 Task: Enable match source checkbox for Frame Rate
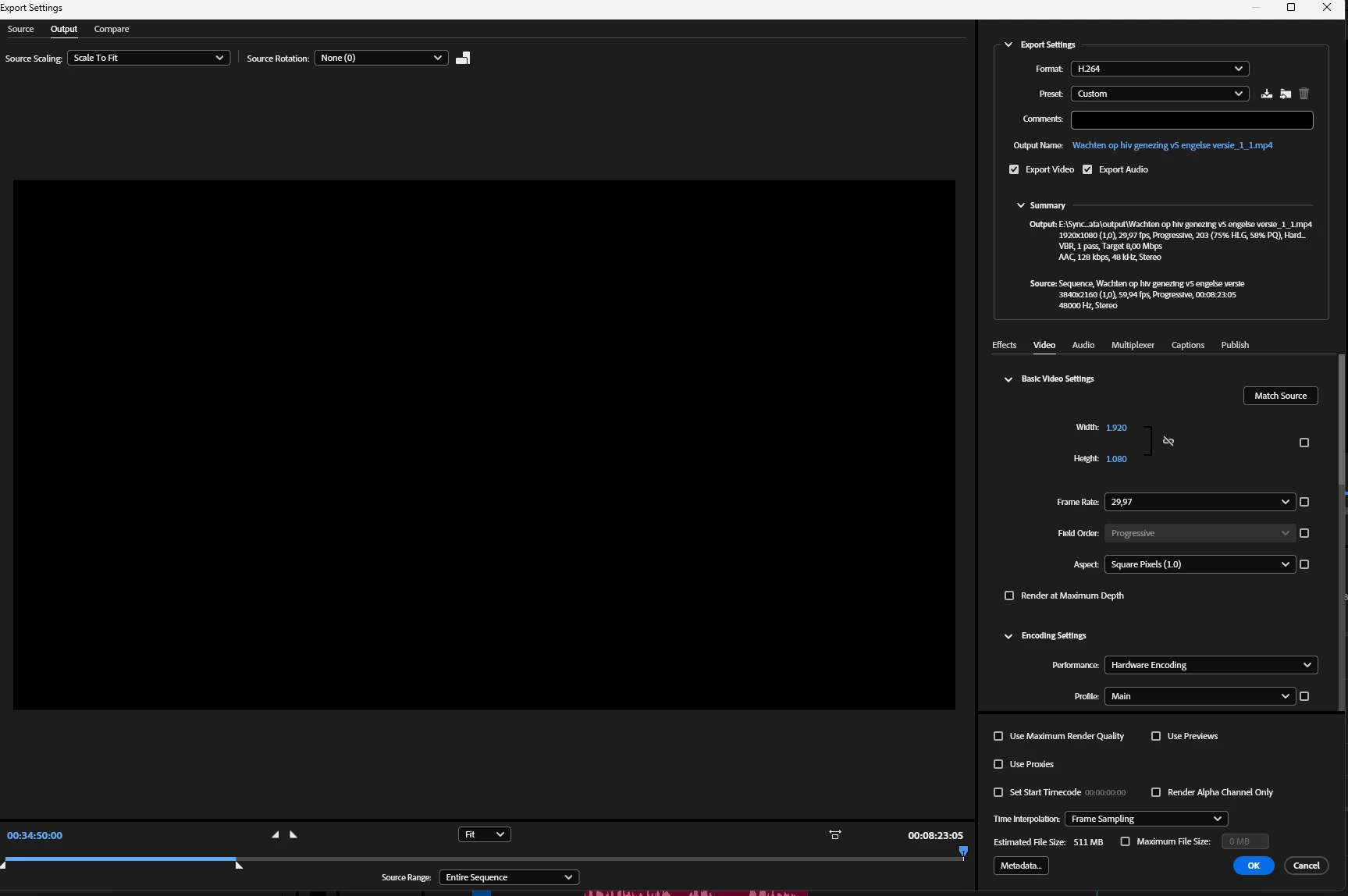pyautogui.click(x=1304, y=502)
